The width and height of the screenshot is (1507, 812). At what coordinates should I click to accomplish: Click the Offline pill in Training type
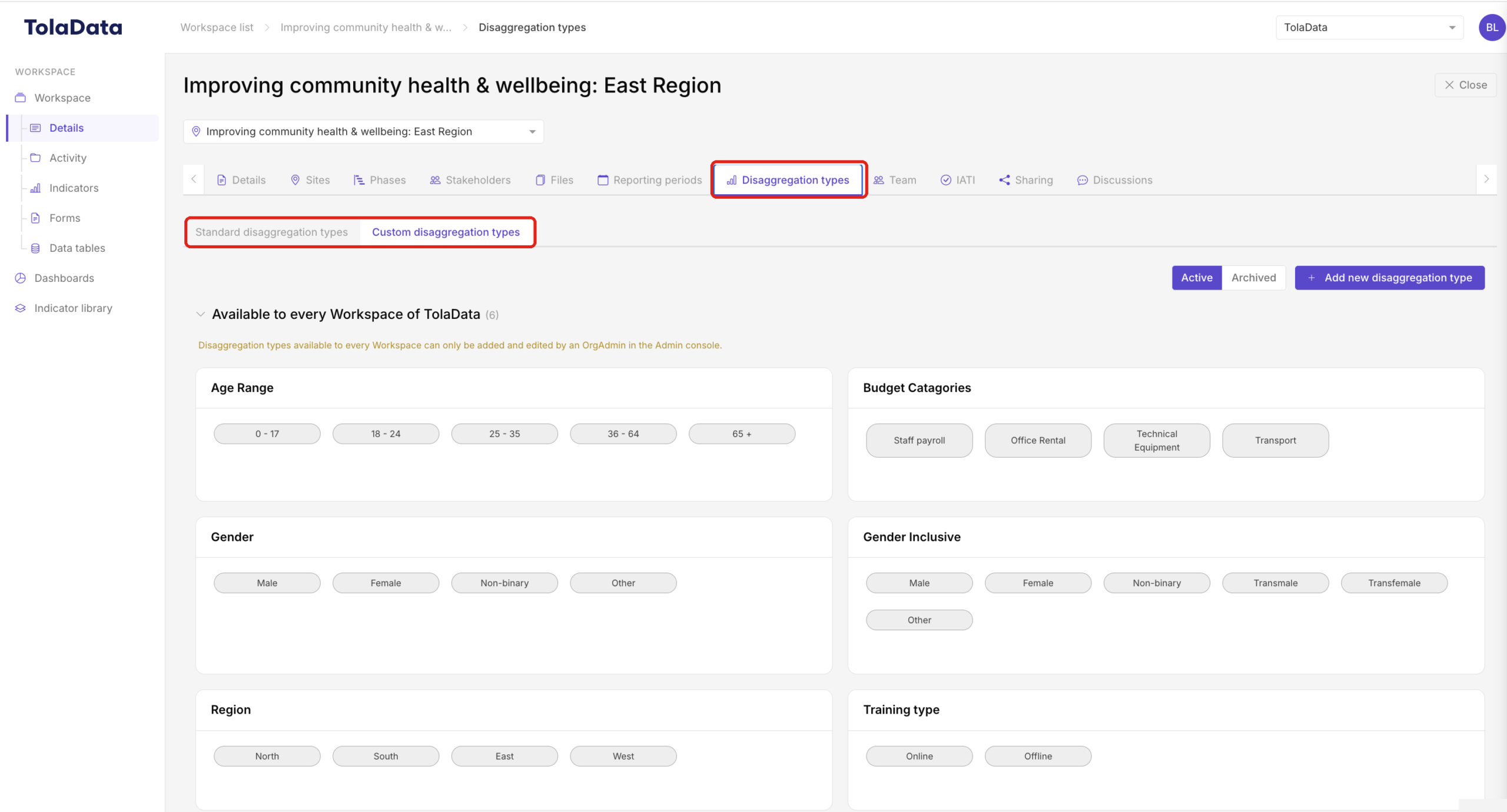pyautogui.click(x=1037, y=756)
